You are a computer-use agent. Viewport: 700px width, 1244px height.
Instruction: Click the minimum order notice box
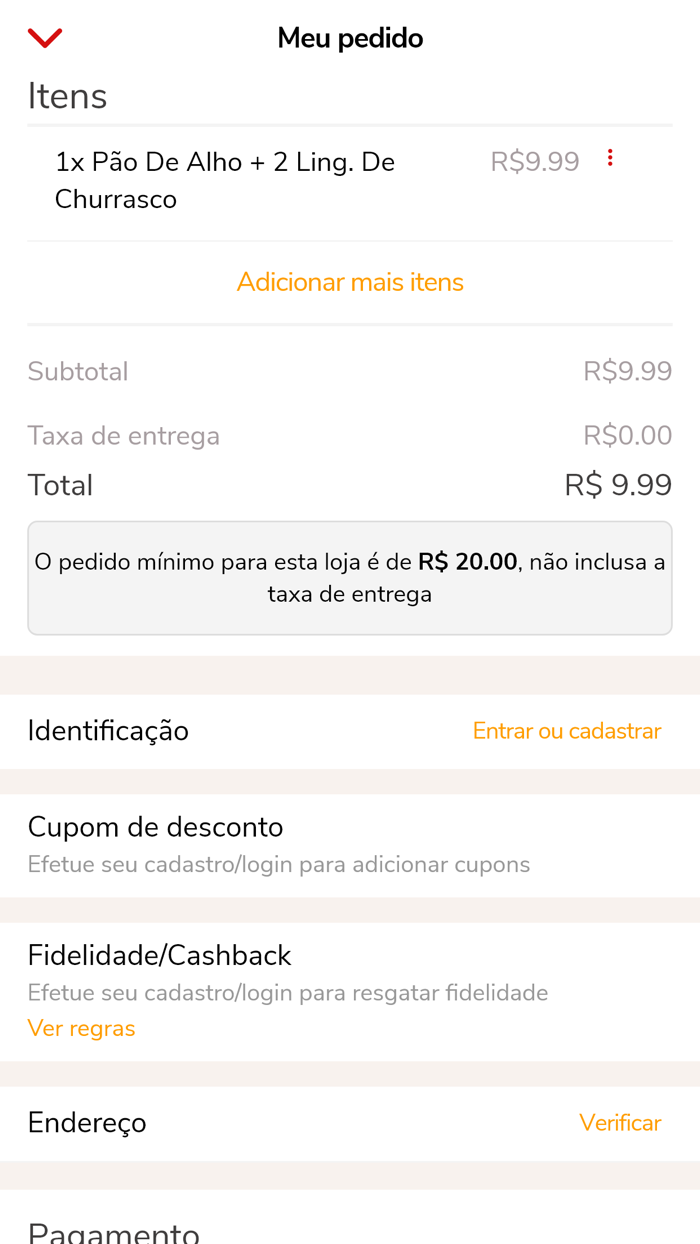click(x=350, y=577)
